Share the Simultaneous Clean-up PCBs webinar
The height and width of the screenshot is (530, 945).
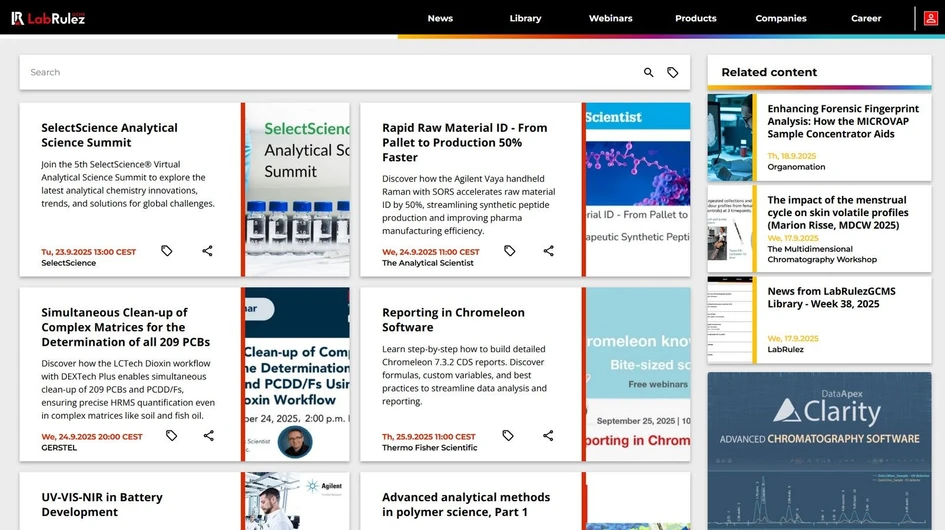point(209,436)
